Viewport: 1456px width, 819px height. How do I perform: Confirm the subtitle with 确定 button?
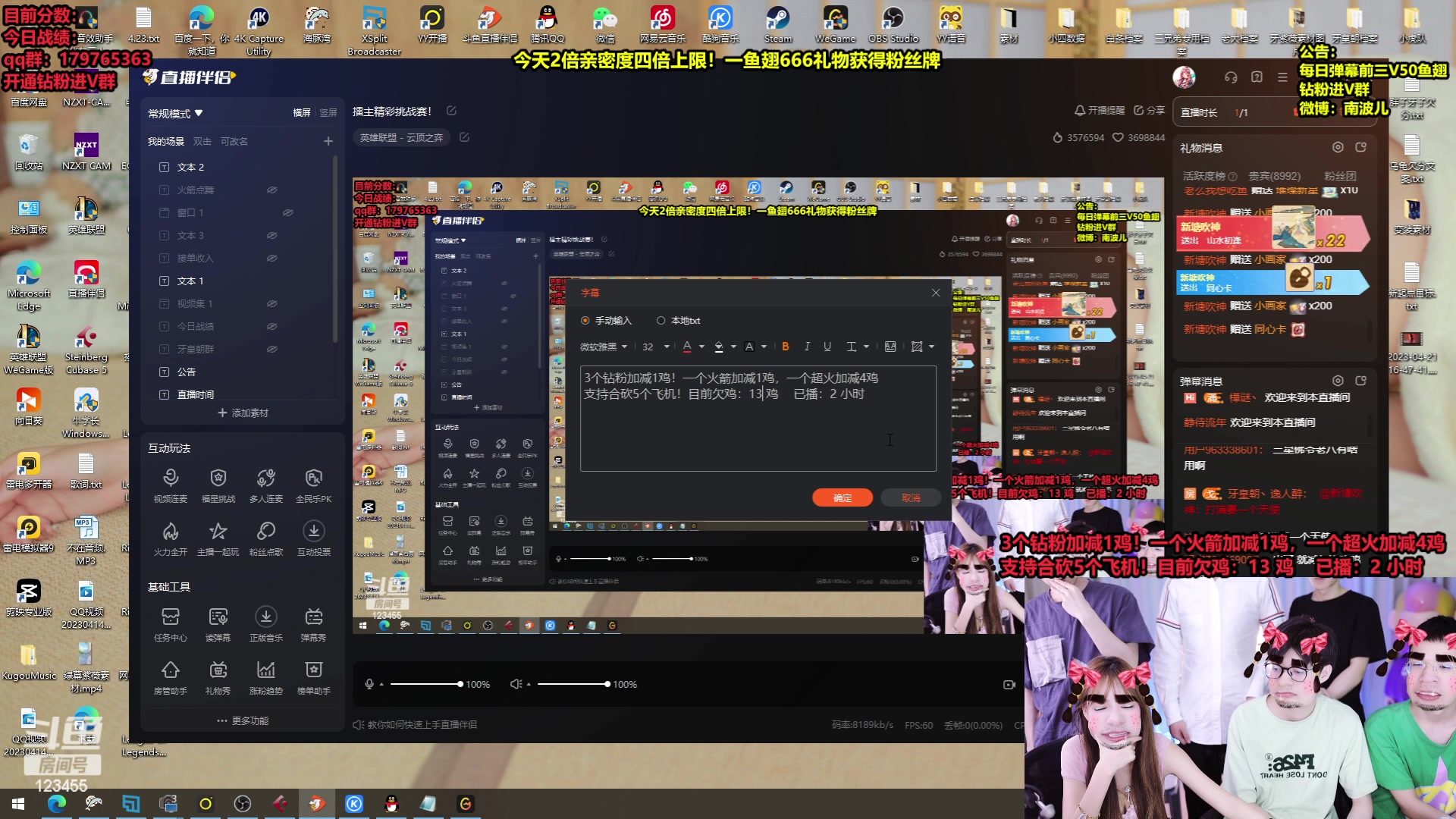[843, 497]
